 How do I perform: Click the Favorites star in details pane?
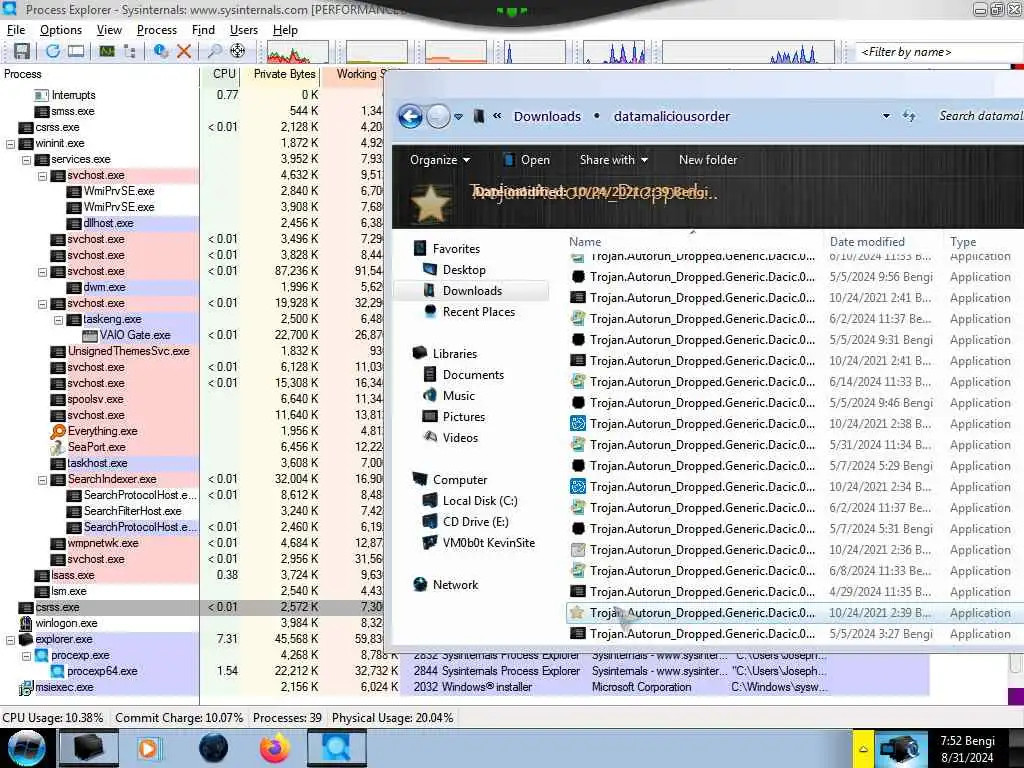tap(430, 203)
